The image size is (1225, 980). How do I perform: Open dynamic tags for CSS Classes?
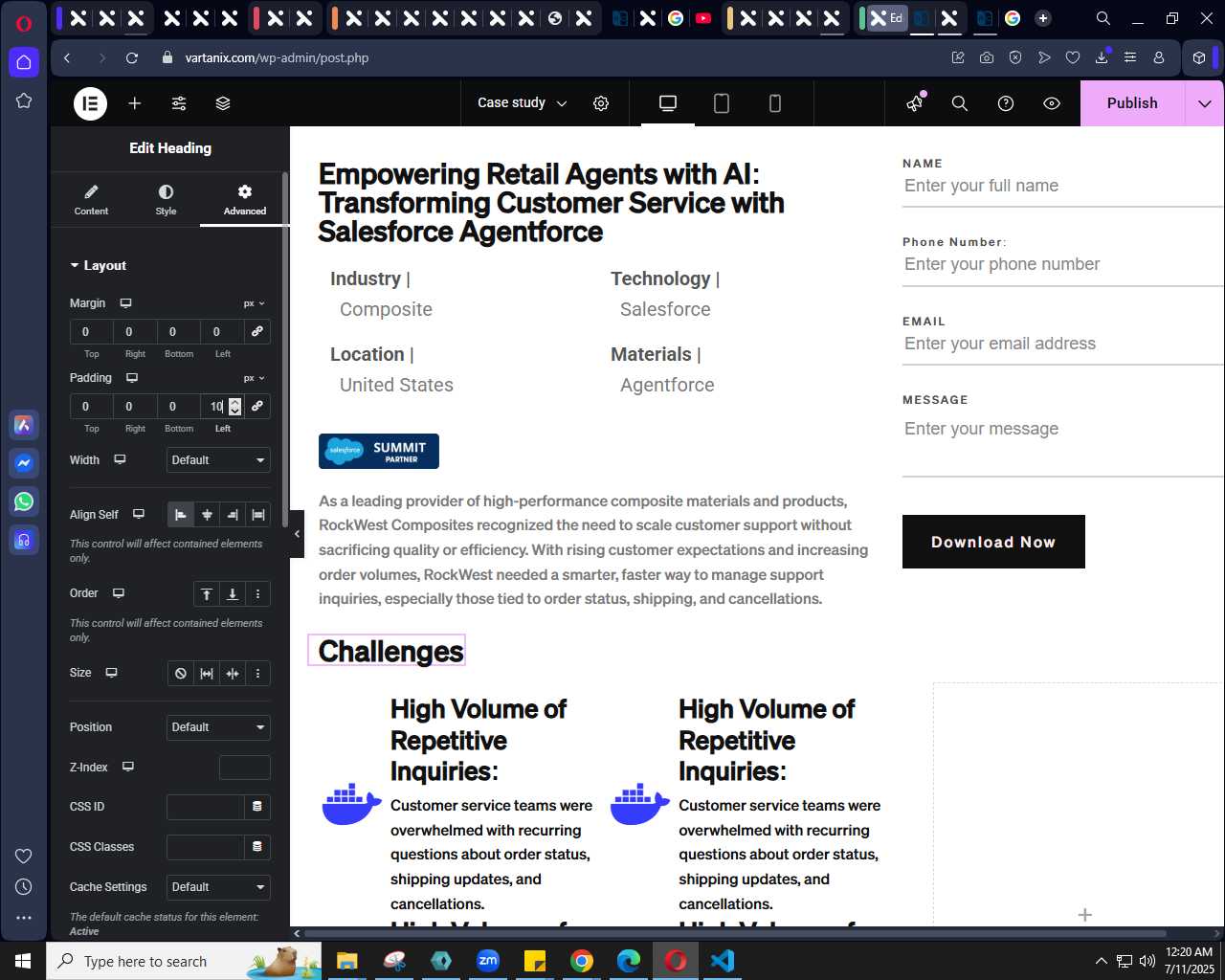pyautogui.click(x=257, y=847)
